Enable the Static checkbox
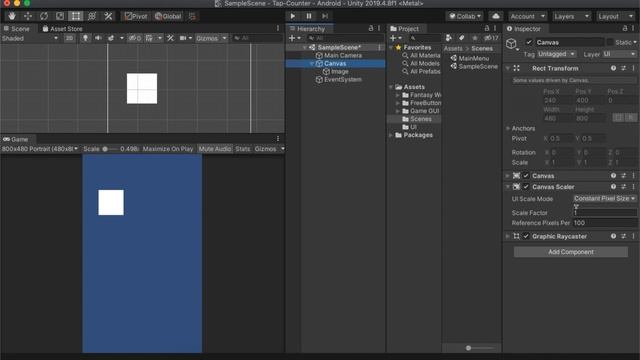Screen dimensions: 640x360 tap(610, 42)
